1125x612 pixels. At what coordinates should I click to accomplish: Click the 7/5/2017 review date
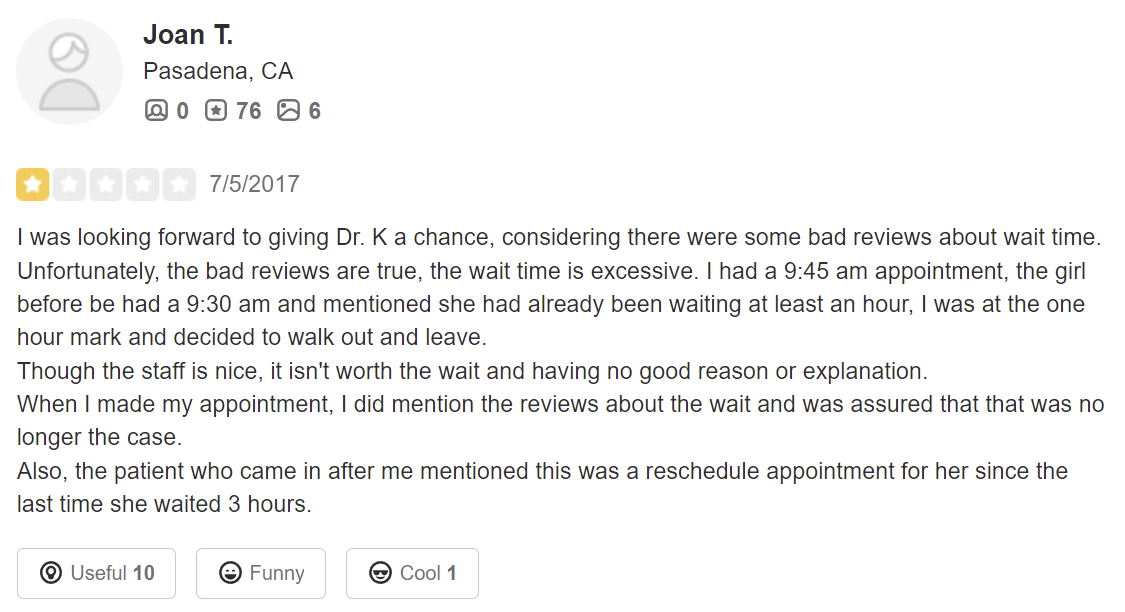255,184
